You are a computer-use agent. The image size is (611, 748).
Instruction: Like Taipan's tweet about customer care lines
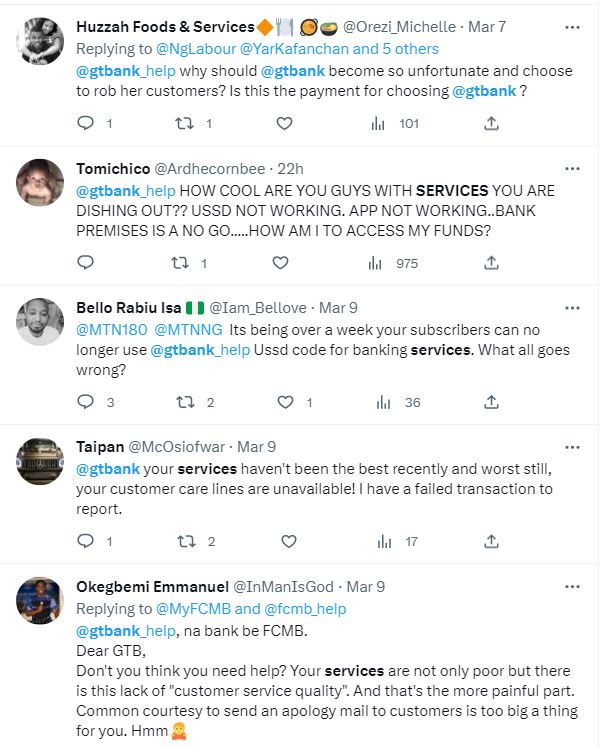pos(289,541)
